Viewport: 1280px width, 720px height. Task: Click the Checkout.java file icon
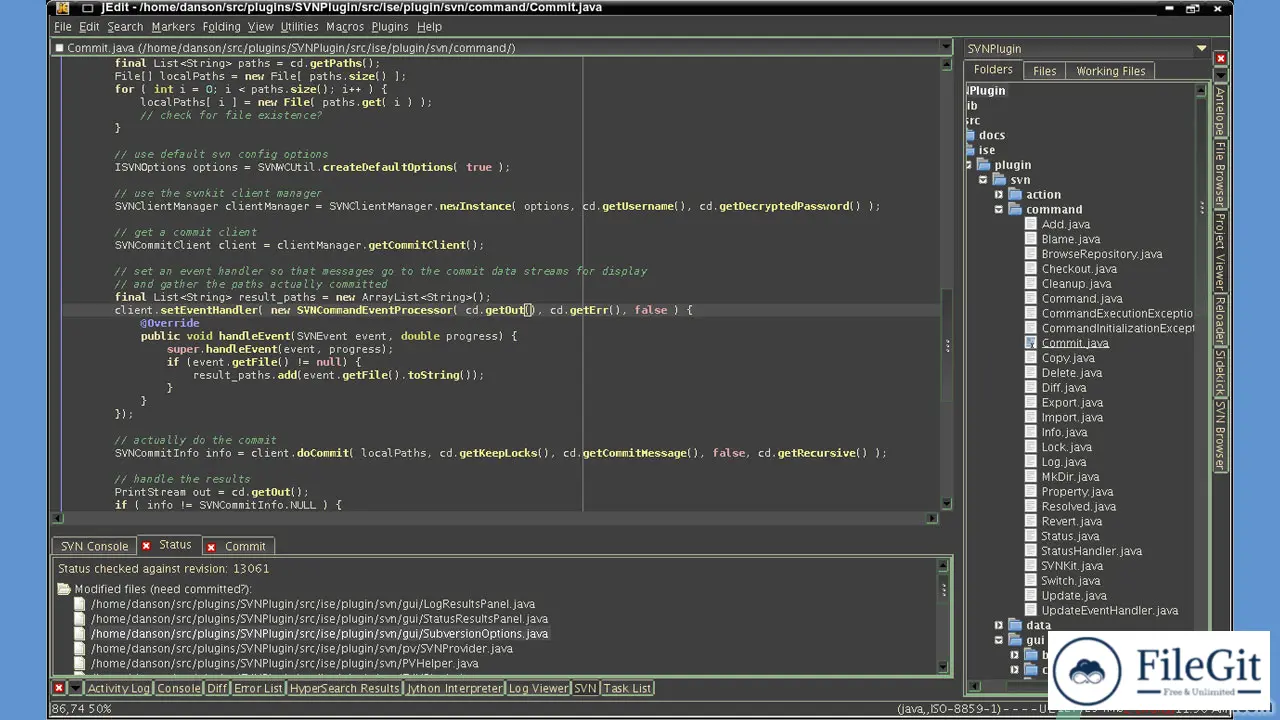tap(1031, 269)
